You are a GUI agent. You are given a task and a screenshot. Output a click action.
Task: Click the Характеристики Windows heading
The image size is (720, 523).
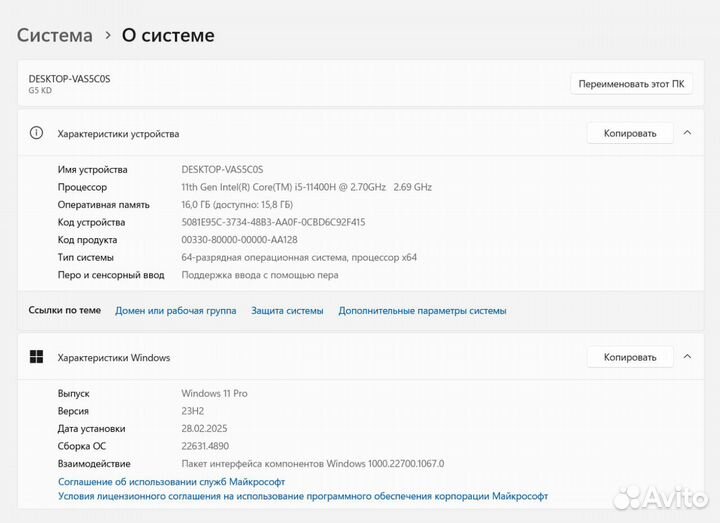pos(114,358)
